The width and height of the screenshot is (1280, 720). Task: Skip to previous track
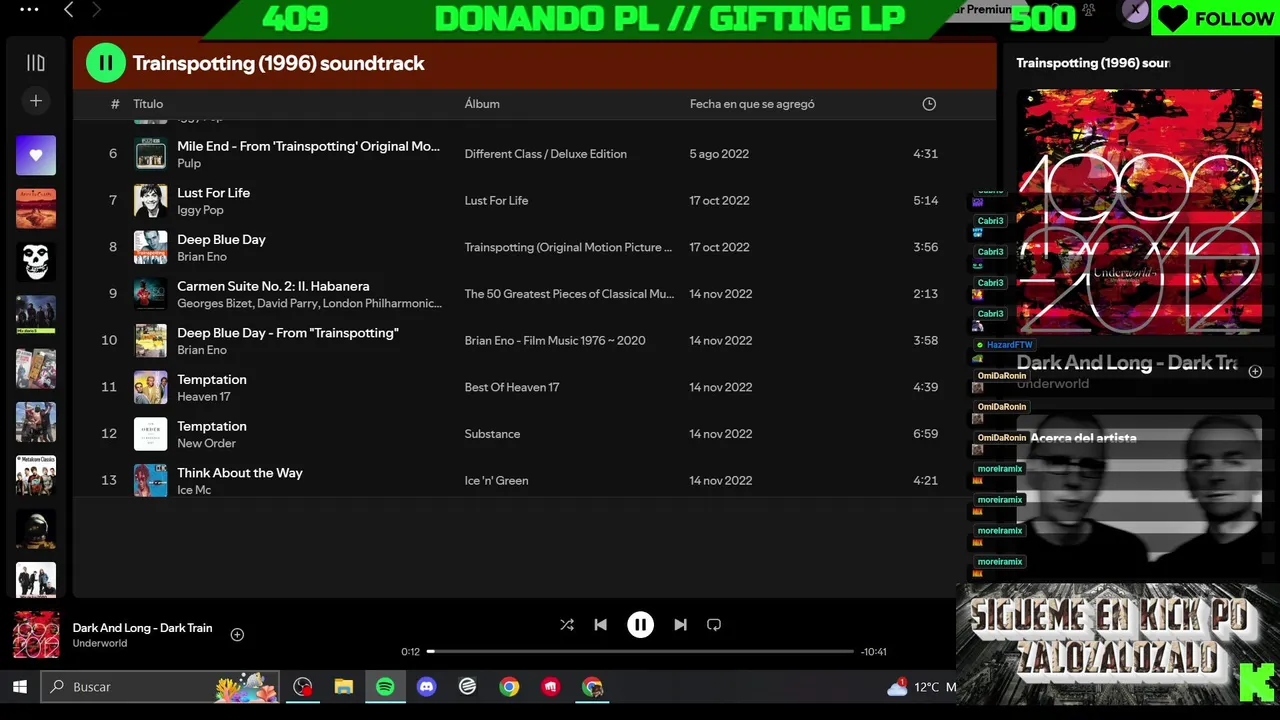(x=600, y=625)
